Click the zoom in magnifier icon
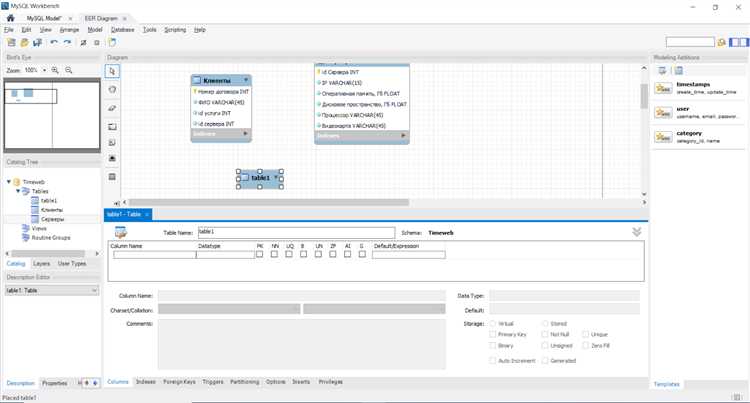The width and height of the screenshot is (750, 403). coord(55,71)
